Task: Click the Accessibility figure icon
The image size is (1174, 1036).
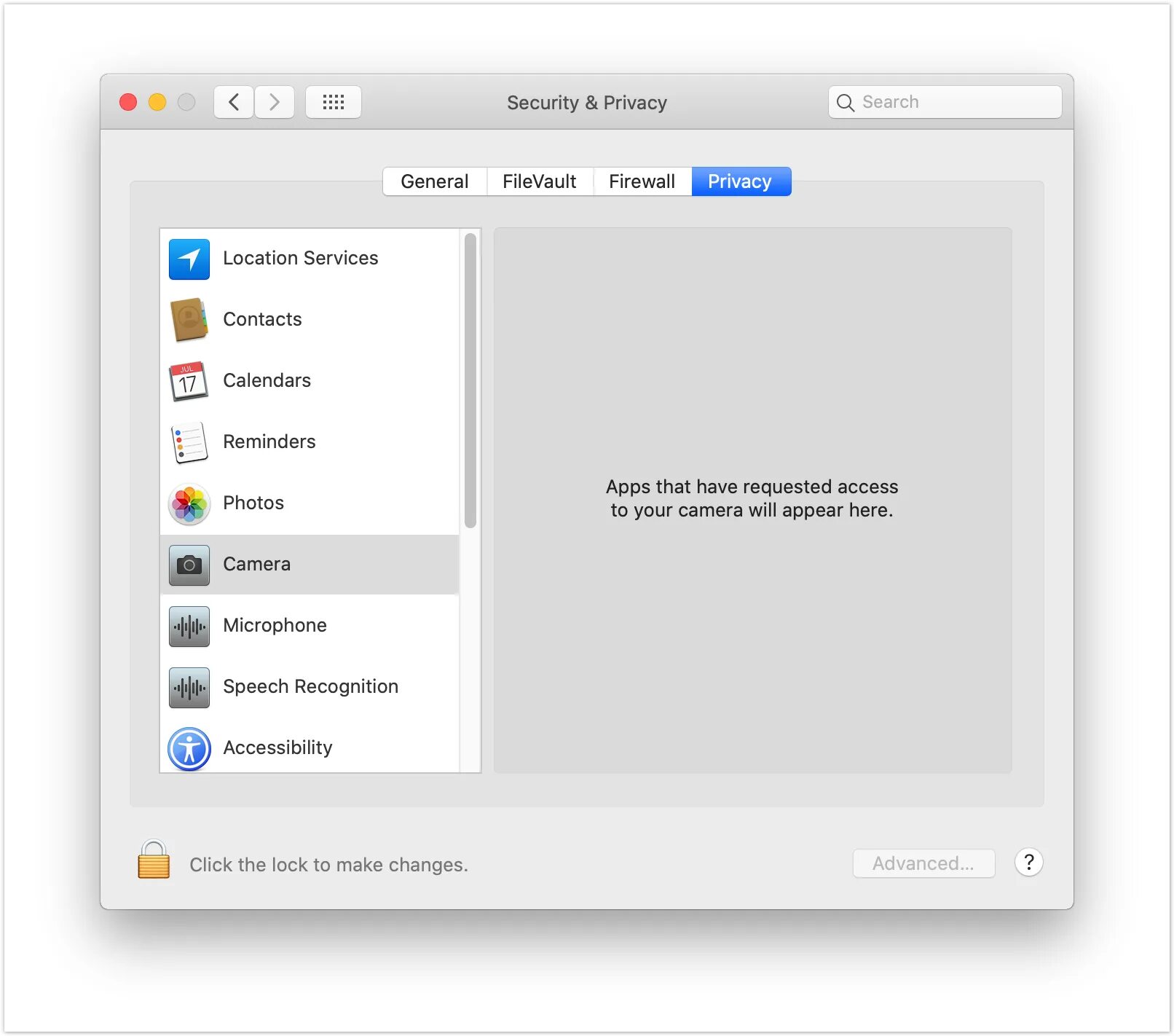Action: (x=189, y=748)
